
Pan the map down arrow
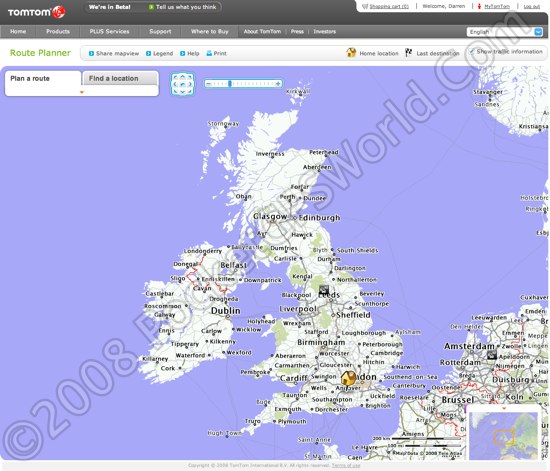click(182, 92)
